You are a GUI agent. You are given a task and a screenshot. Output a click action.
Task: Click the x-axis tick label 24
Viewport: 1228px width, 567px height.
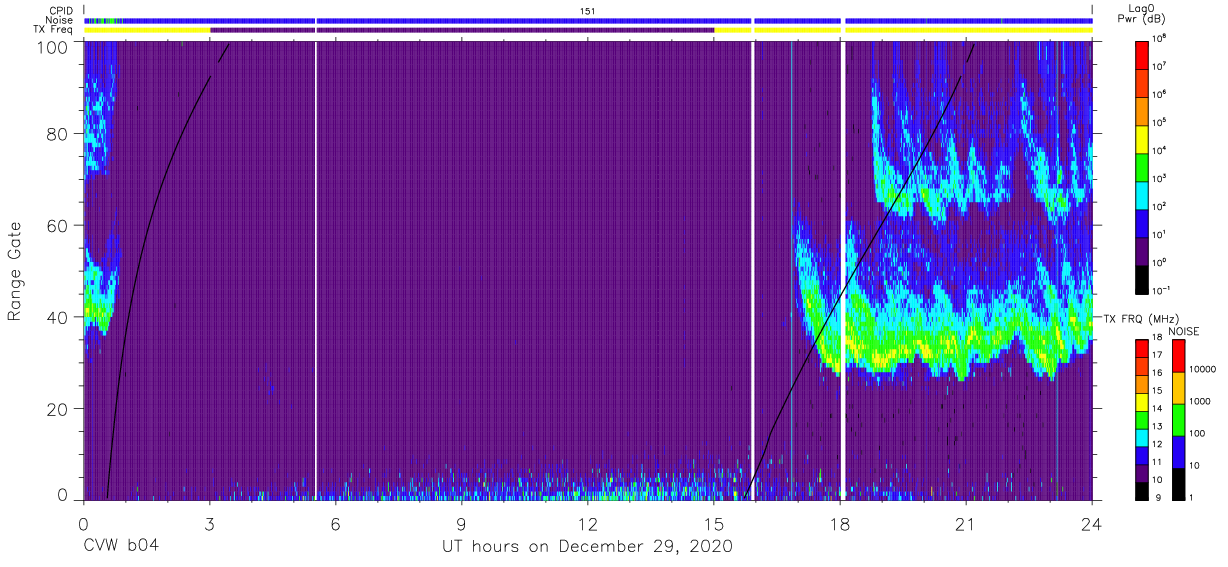click(1092, 523)
